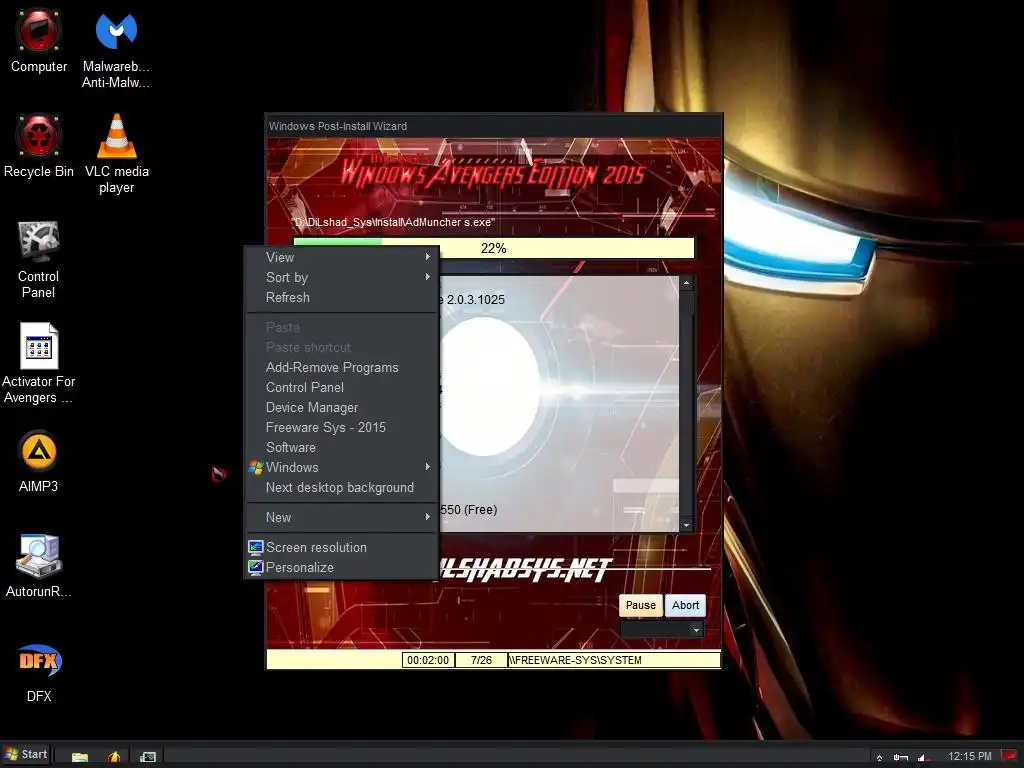Choose Control Panel in context menu
Screen dimensions: 1024x768
[341, 387]
